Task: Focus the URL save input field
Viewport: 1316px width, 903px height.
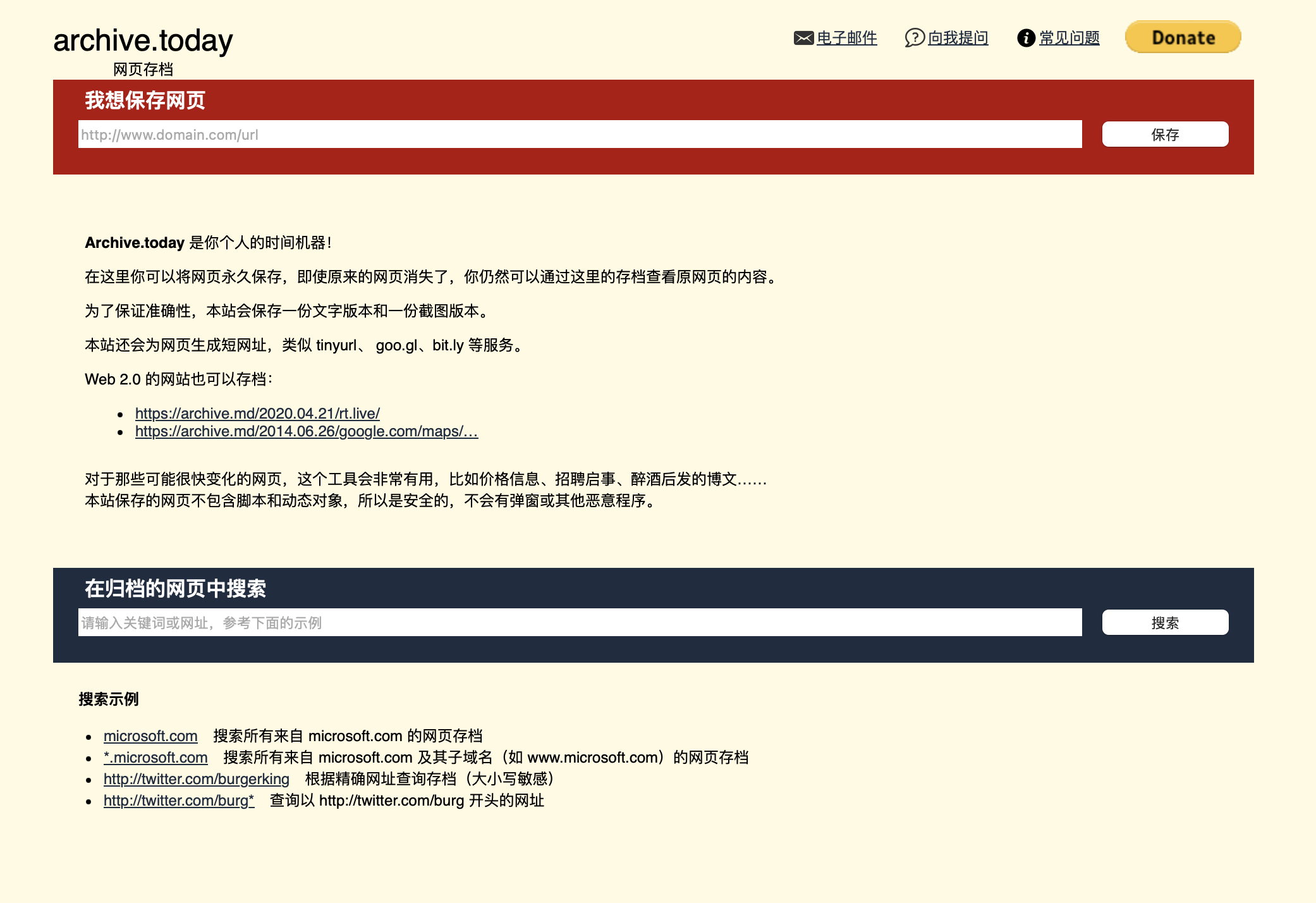Action: point(580,134)
